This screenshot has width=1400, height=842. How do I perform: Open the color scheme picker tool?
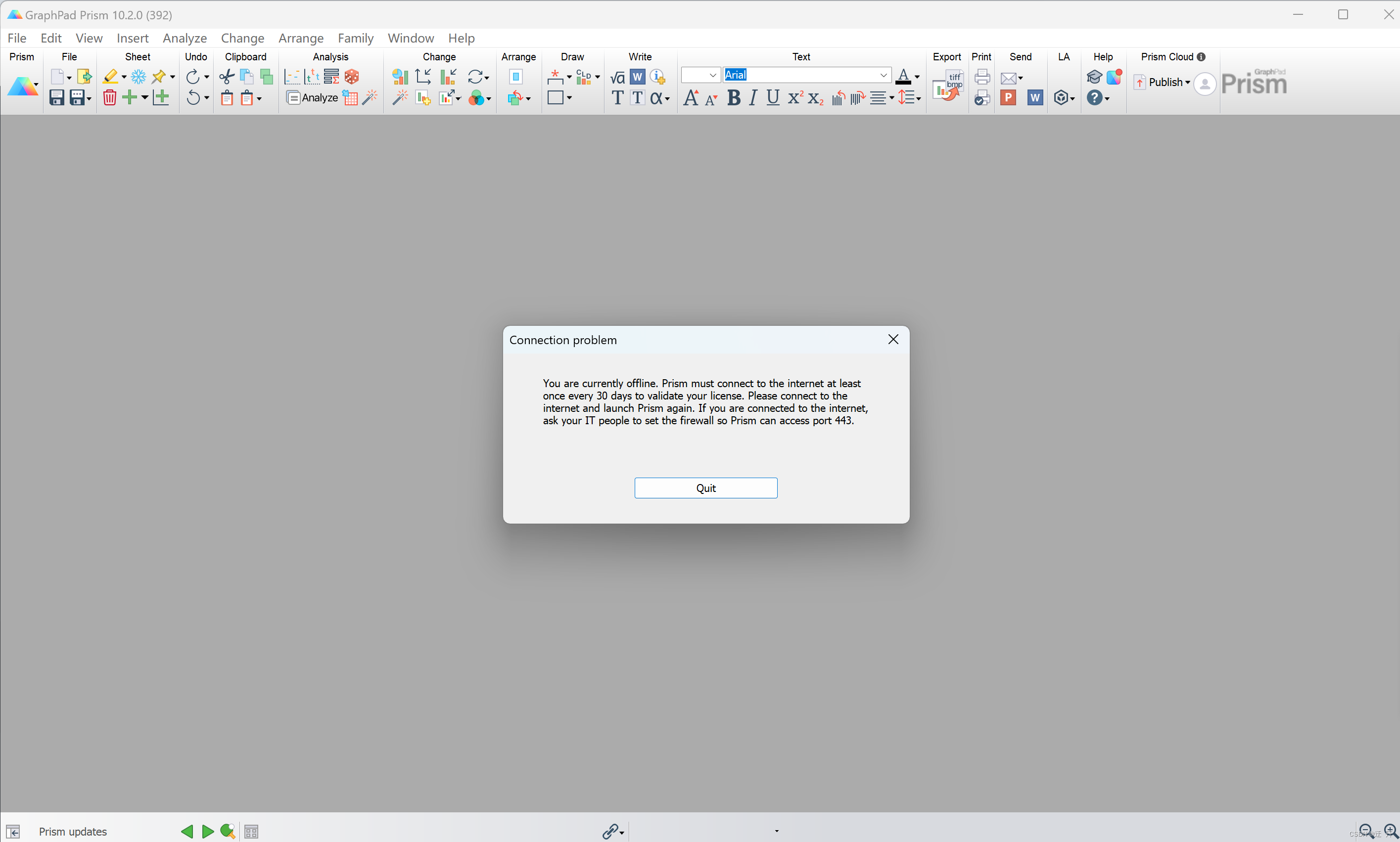click(x=478, y=97)
